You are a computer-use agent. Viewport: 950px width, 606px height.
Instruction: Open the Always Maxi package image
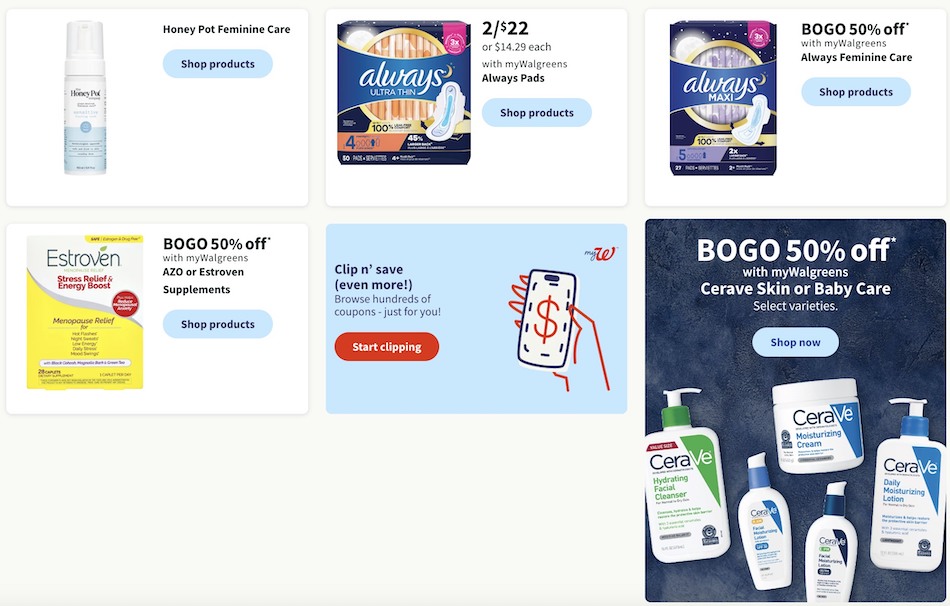coord(723,98)
